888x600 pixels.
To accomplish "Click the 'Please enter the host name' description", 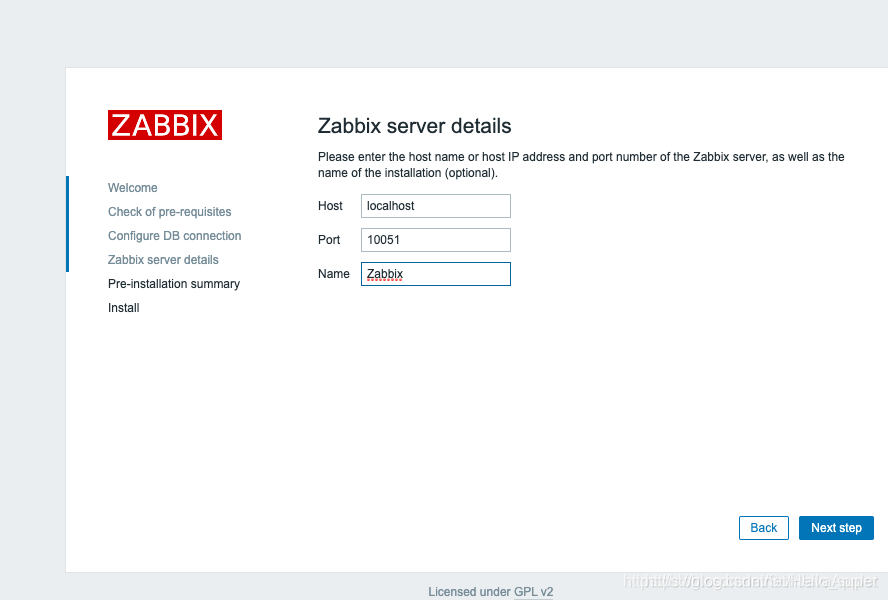I will (581, 165).
